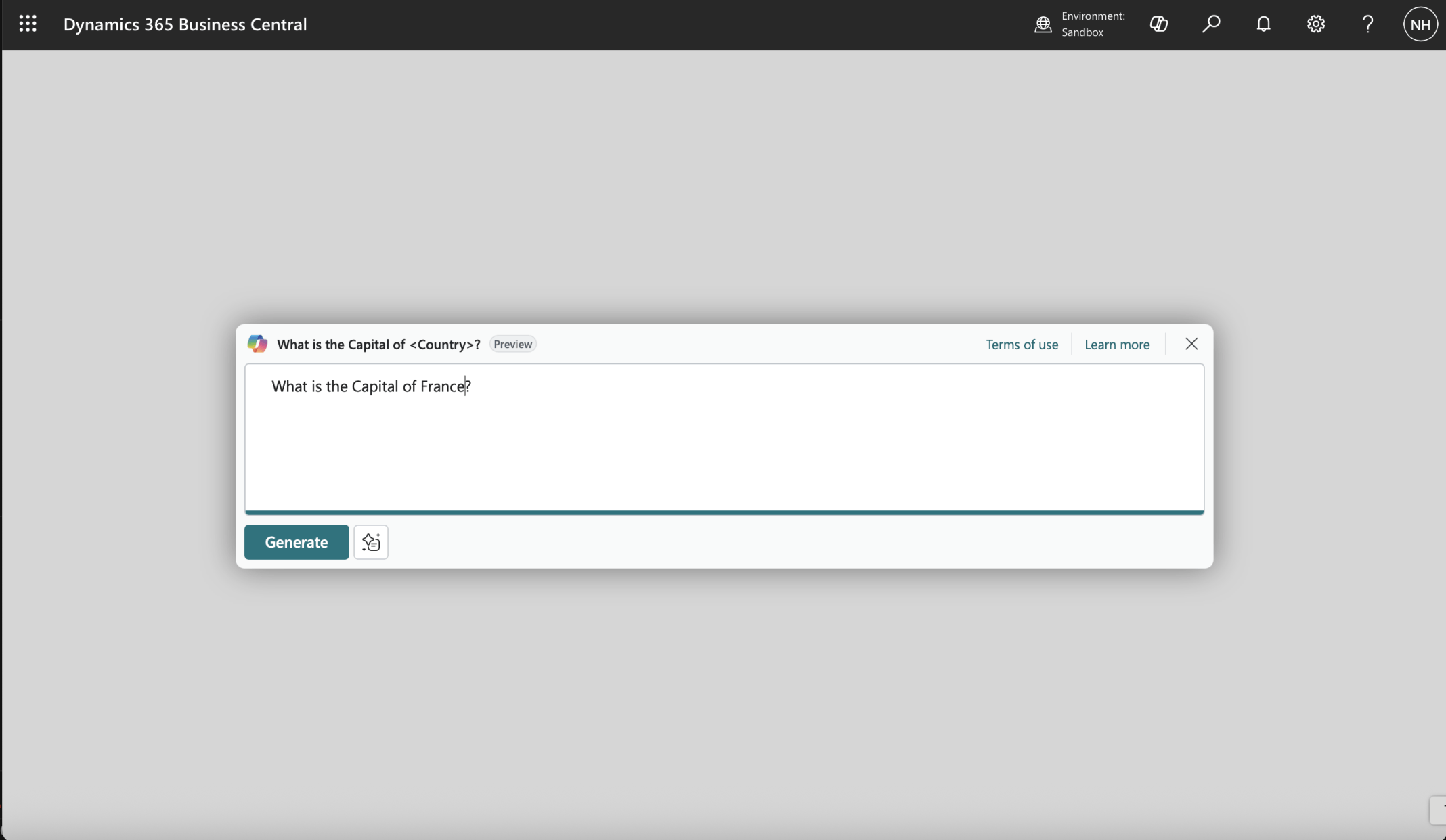Click empty space in the prompt text box
The height and width of the screenshot is (840, 1446).
(724, 454)
